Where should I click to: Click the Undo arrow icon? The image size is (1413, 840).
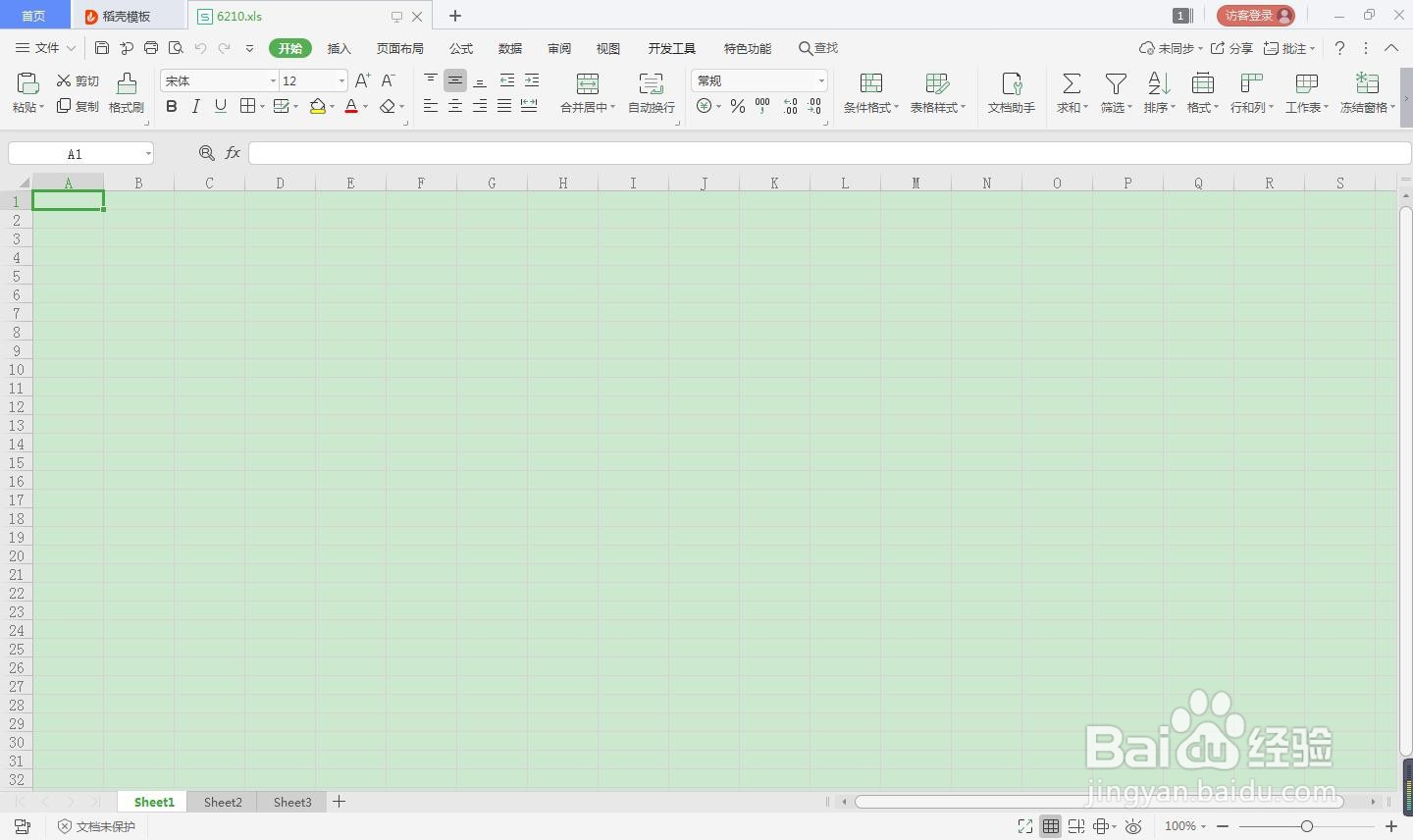coord(200,47)
